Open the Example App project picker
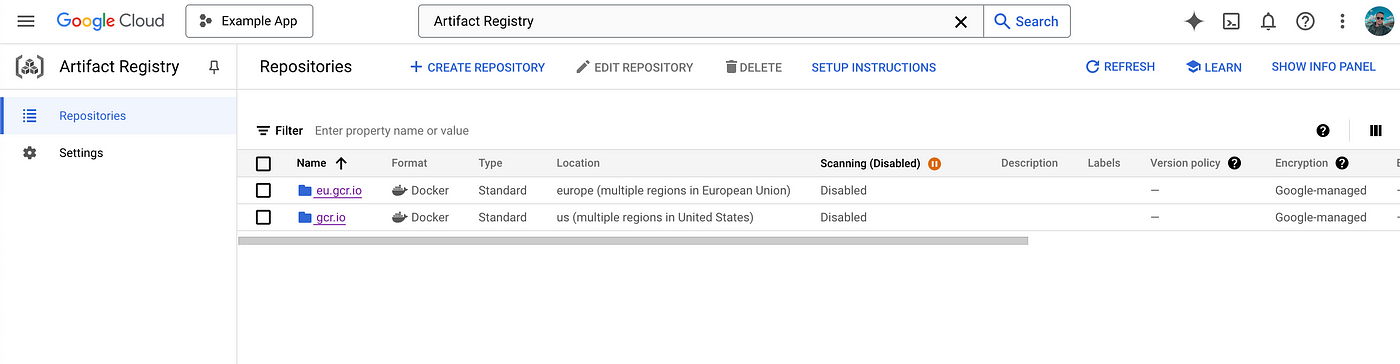This screenshot has width=1400, height=364. click(x=249, y=21)
